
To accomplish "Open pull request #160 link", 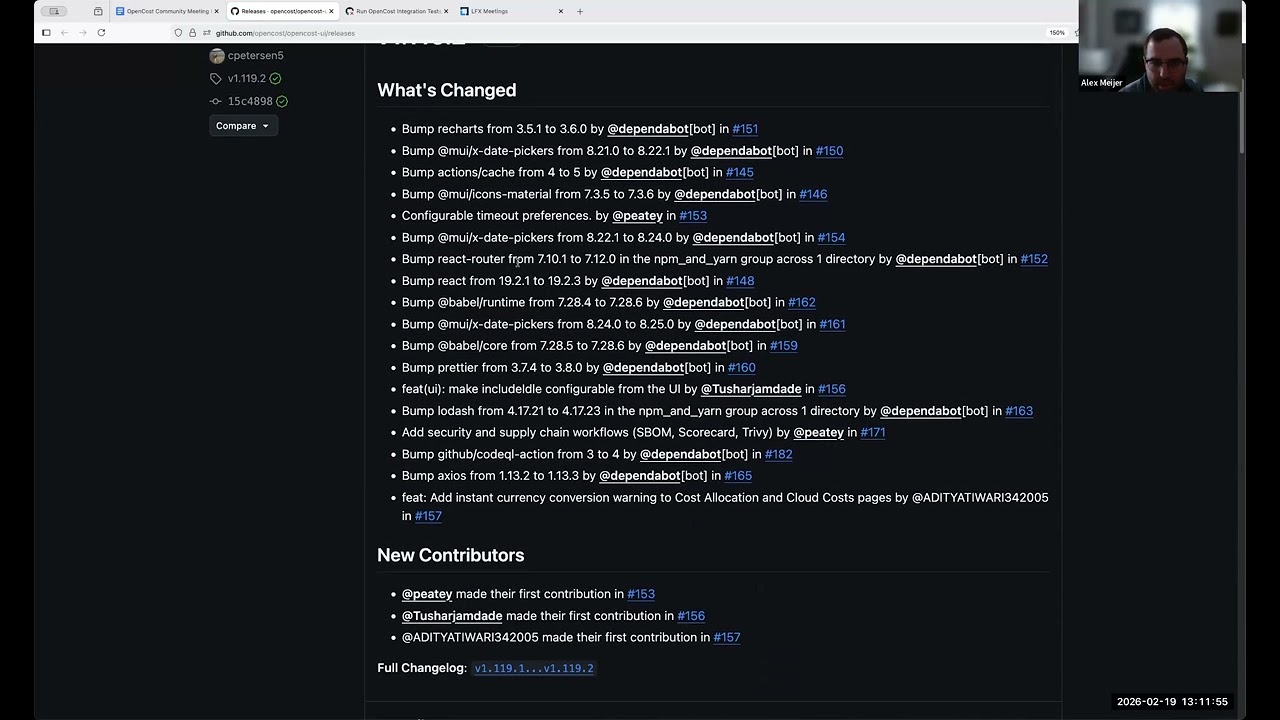I will pyautogui.click(x=742, y=368).
